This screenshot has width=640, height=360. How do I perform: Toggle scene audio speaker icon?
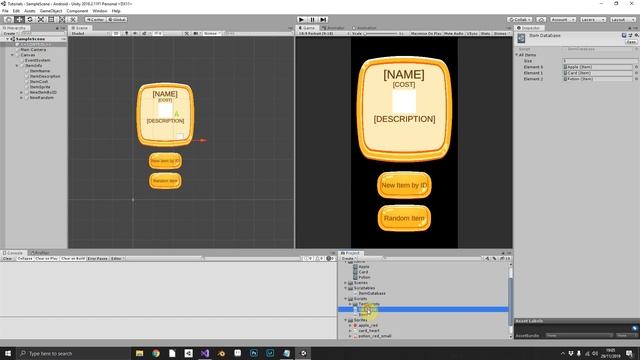pos(135,33)
